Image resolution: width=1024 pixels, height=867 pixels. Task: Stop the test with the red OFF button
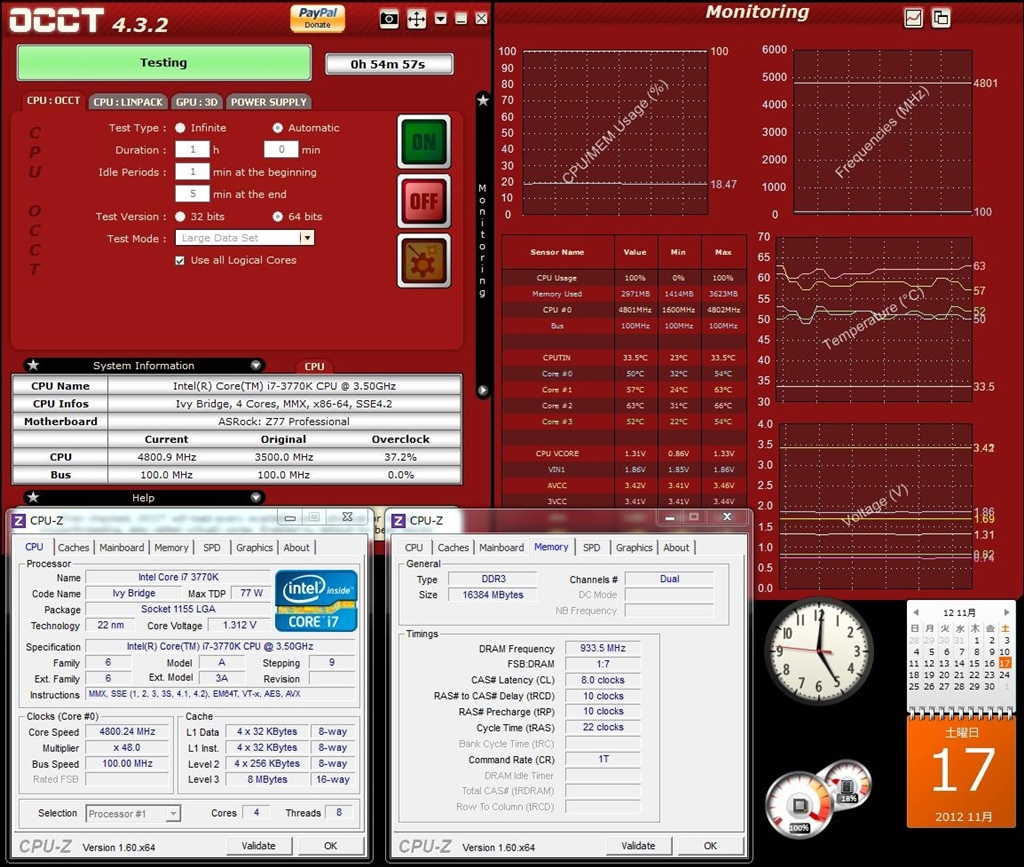424,201
